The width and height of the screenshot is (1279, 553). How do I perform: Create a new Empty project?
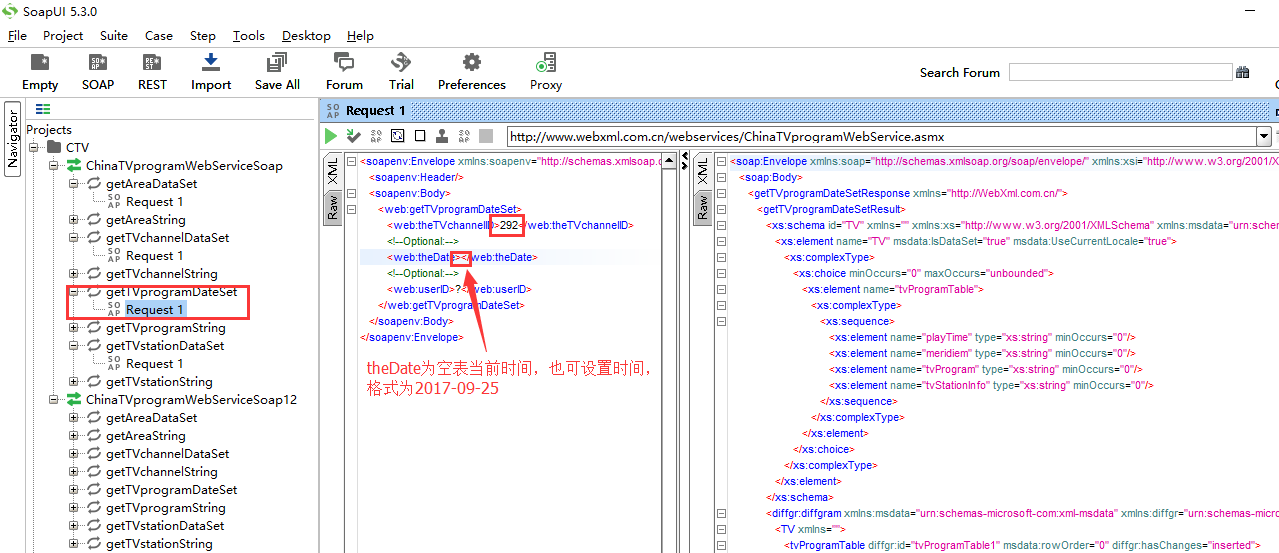tap(40, 70)
